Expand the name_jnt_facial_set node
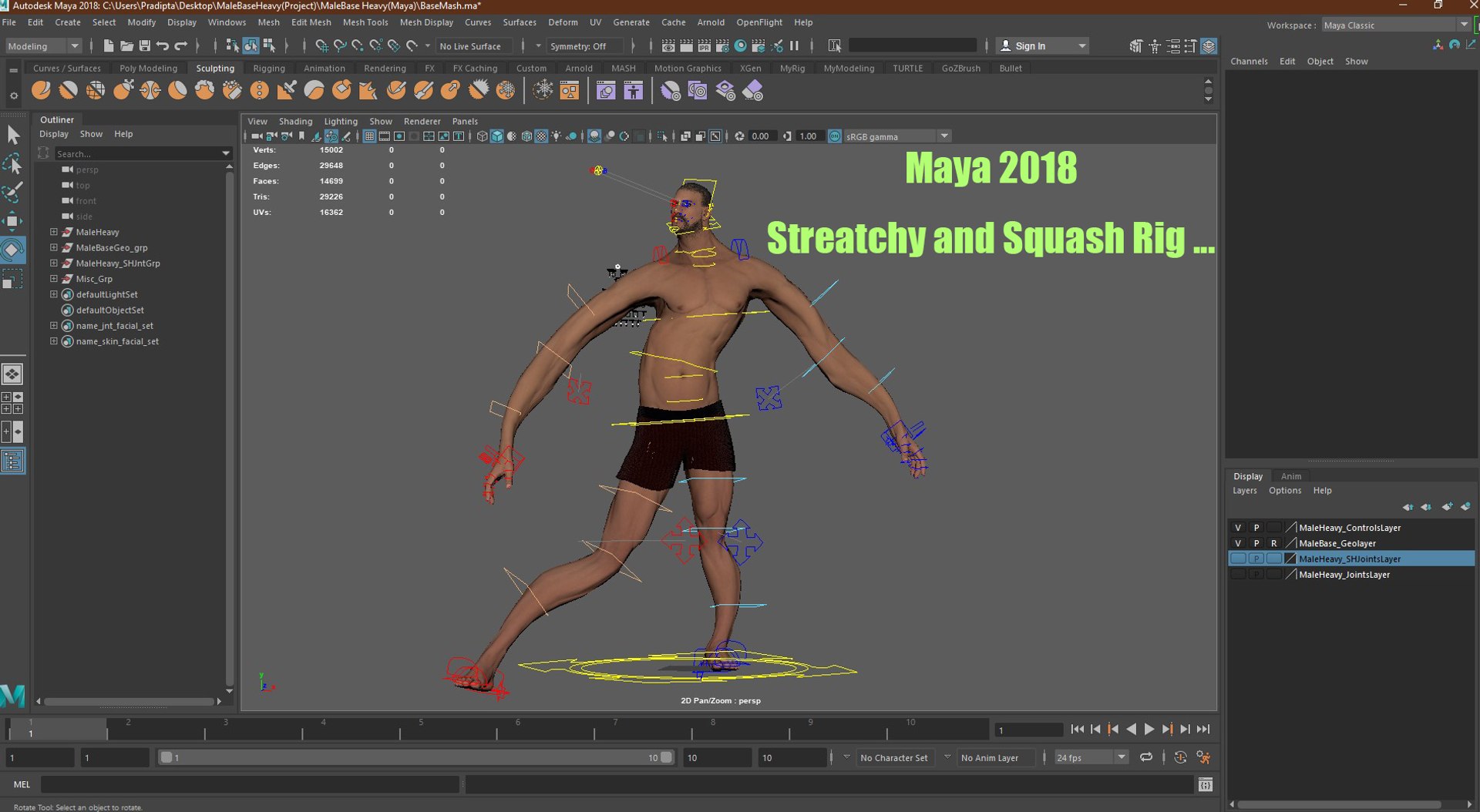 [54, 326]
